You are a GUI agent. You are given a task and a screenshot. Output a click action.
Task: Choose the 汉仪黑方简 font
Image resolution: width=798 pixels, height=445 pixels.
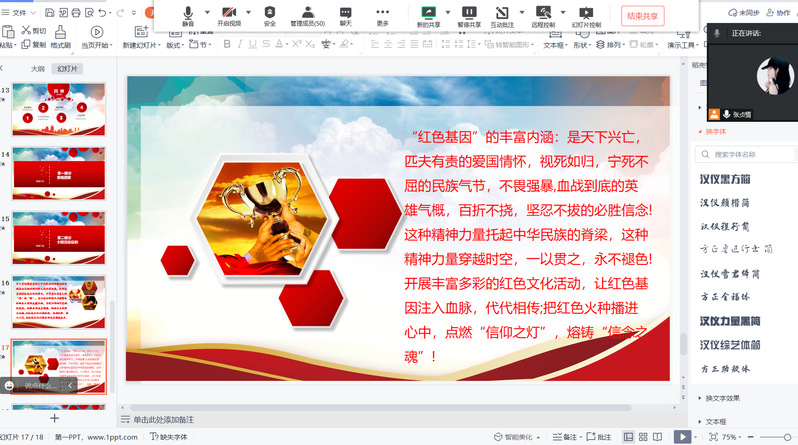coord(725,179)
